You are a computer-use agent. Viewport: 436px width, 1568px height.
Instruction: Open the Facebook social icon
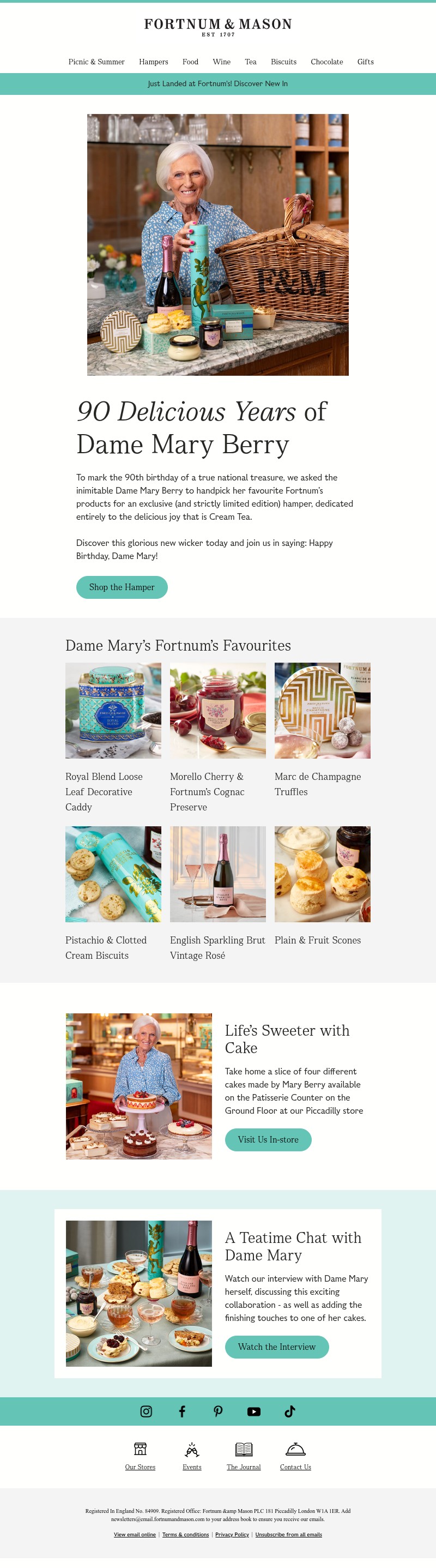pyautogui.click(x=182, y=1411)
